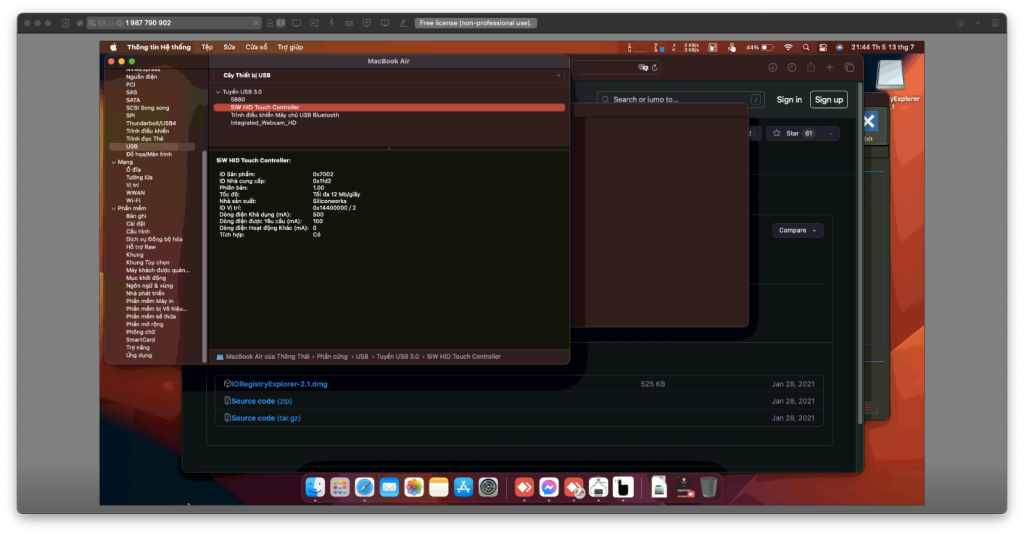The width and height of the screenshot is (1024, 535).
Task: Open the App Store in Dock
Action: (464, 487)
